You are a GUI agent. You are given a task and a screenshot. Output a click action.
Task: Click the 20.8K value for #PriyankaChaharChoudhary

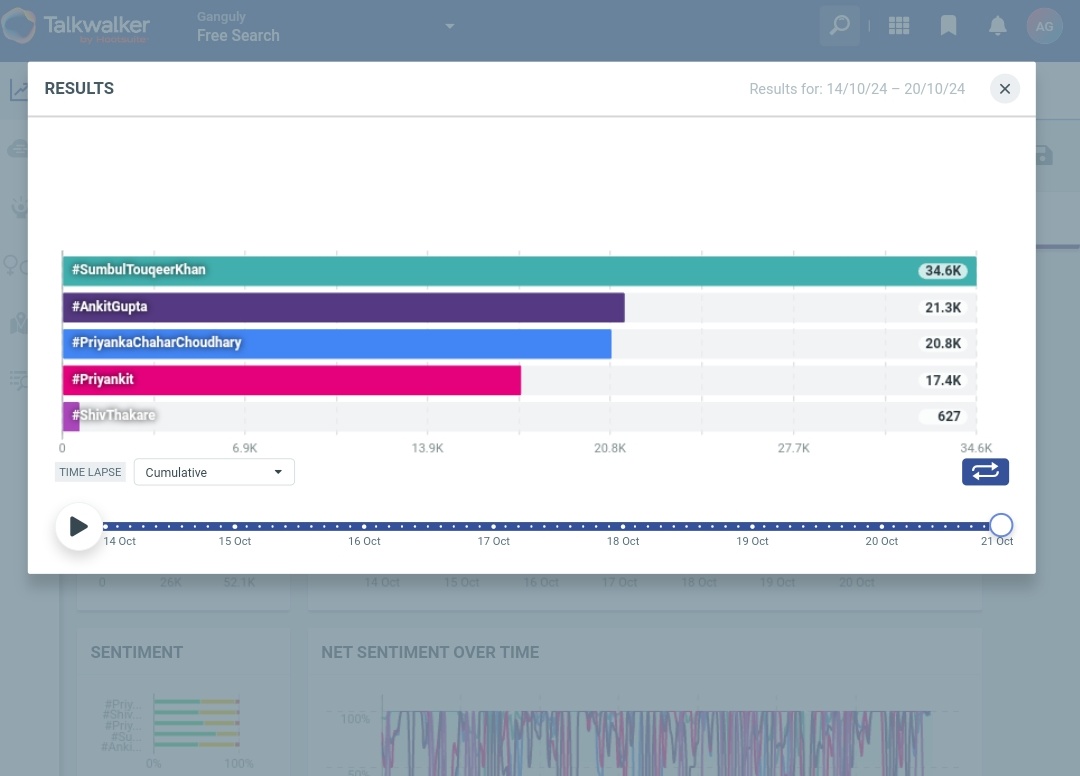(943, 344)
